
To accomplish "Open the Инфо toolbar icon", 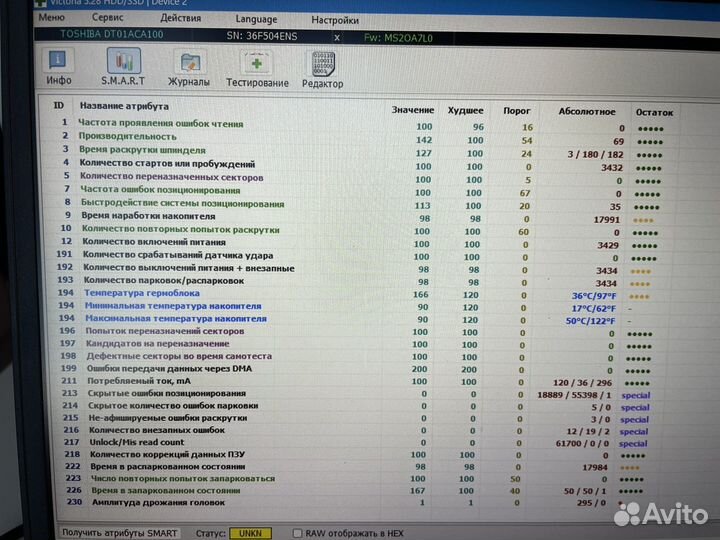I will pos(59,66).
